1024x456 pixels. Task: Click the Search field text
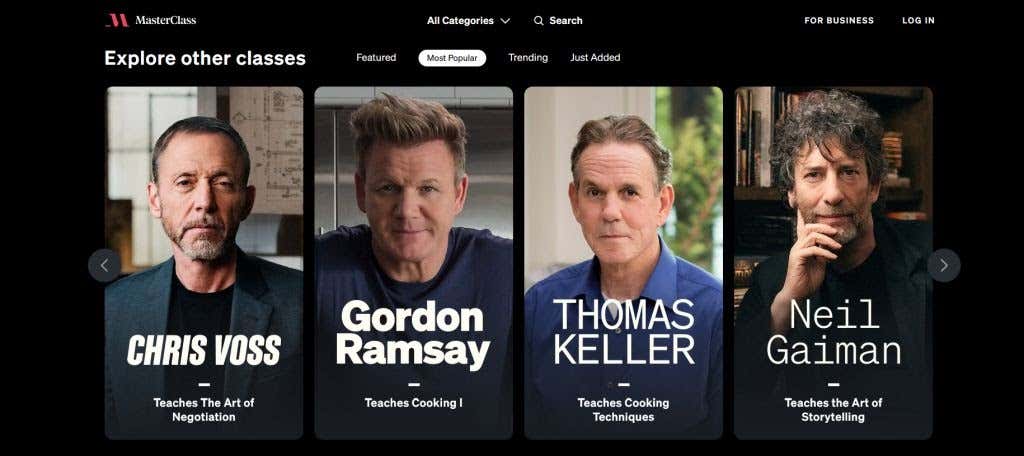coord(566,20)
